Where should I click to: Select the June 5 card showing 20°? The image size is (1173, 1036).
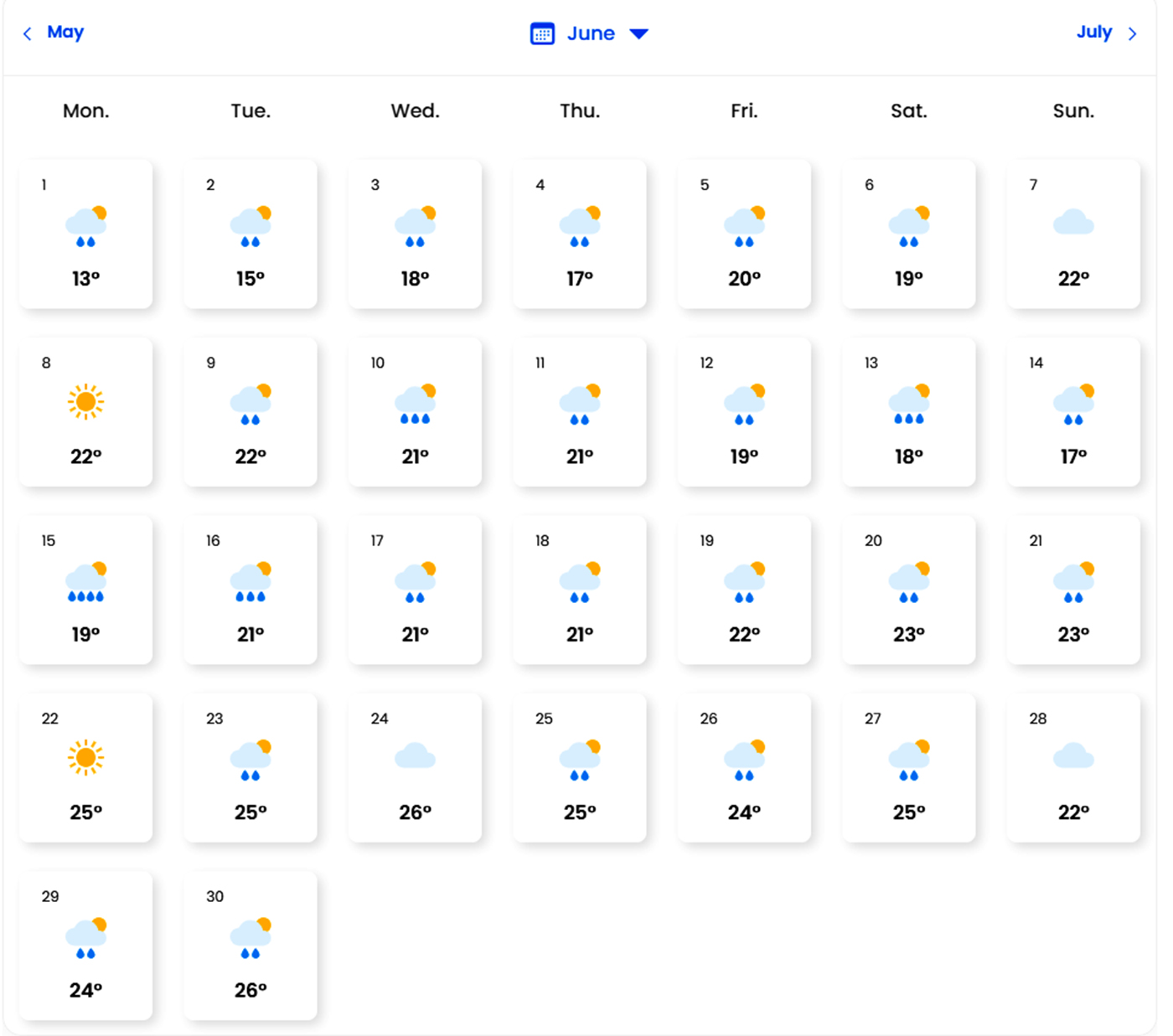coord(744,234)
